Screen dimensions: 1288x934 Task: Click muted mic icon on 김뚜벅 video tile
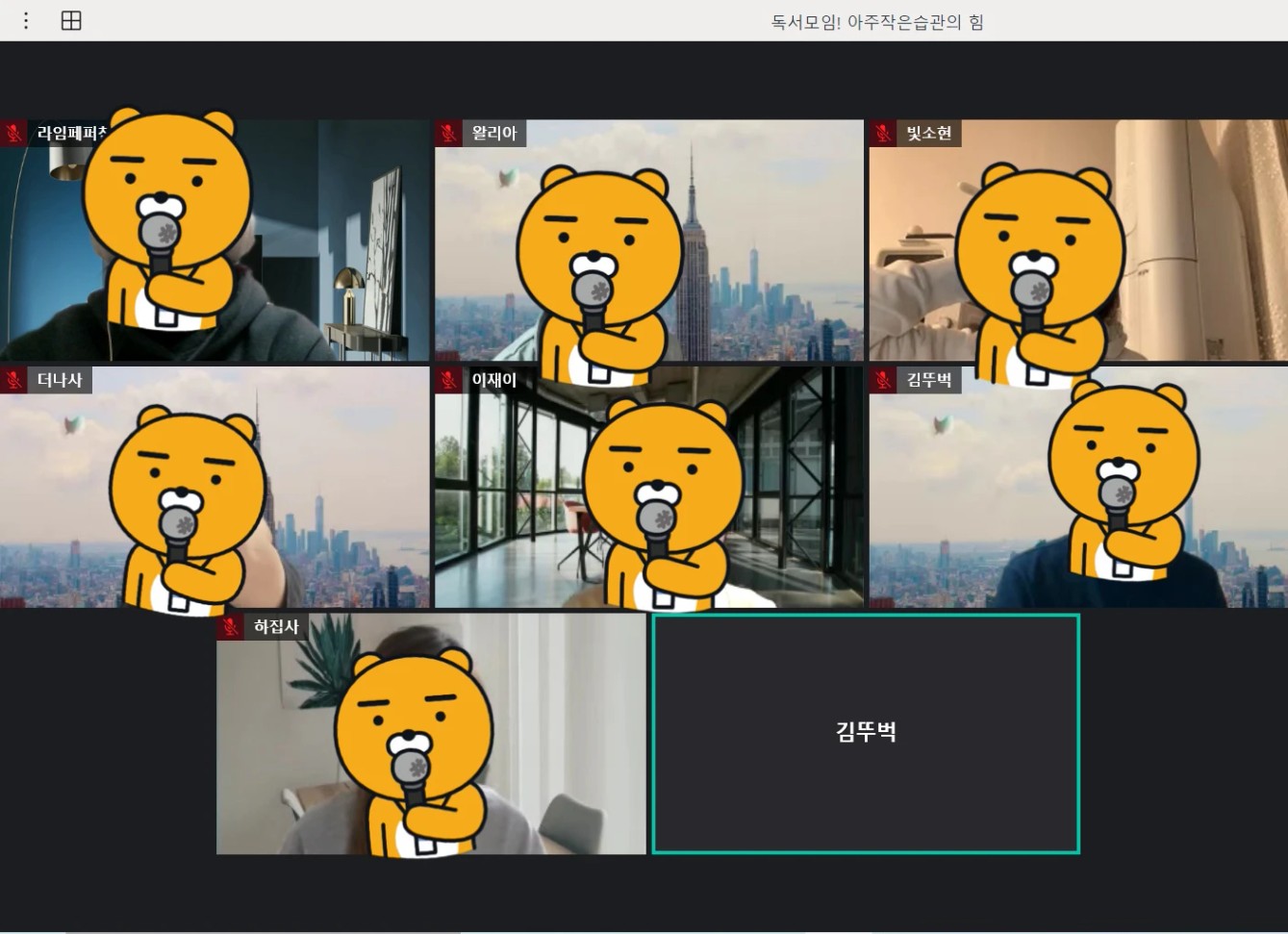883,380
